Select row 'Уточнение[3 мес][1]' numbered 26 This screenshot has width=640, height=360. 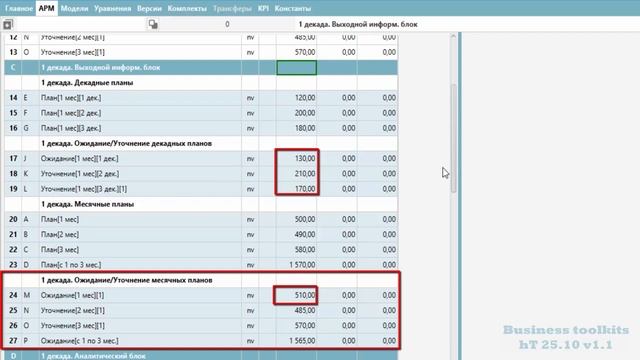[201, 326]
